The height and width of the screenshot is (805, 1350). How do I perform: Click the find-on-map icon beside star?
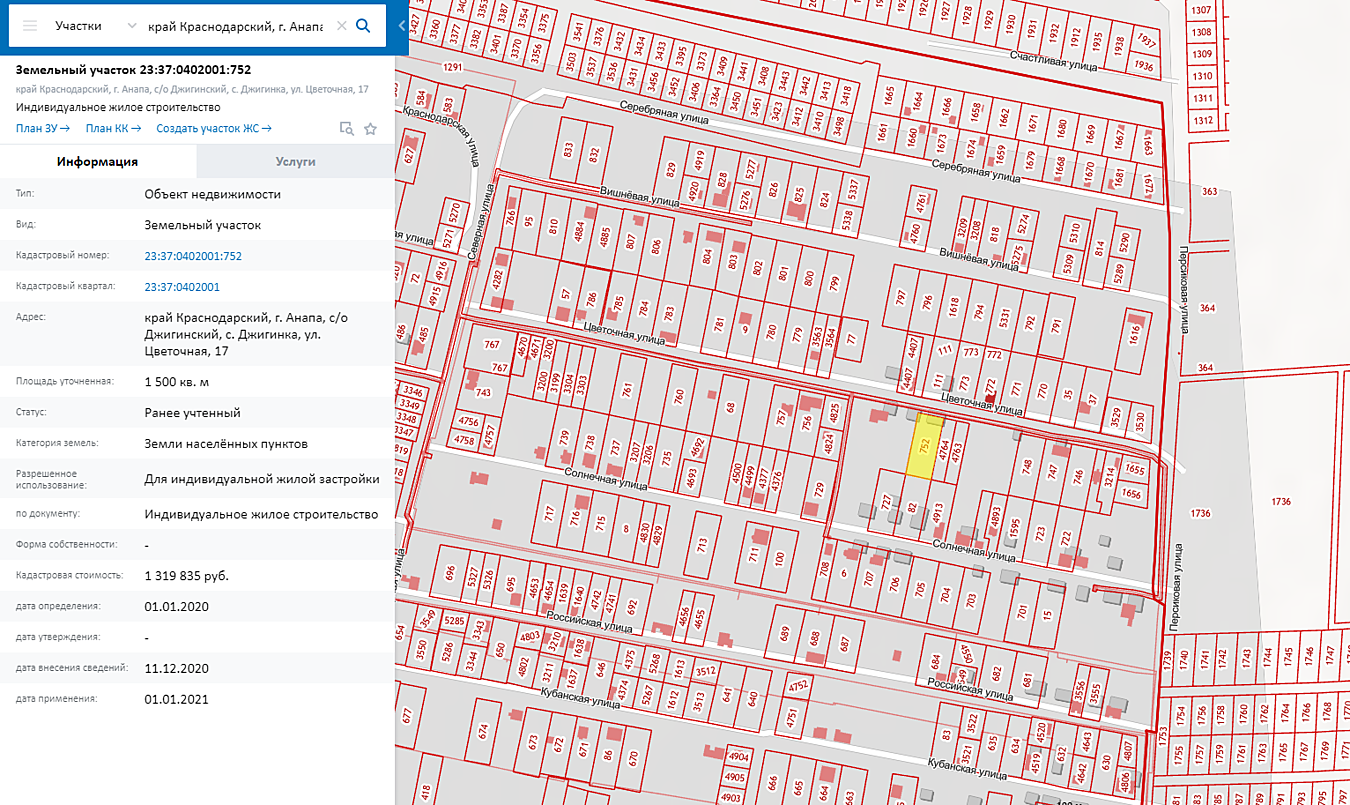point(347,128)
